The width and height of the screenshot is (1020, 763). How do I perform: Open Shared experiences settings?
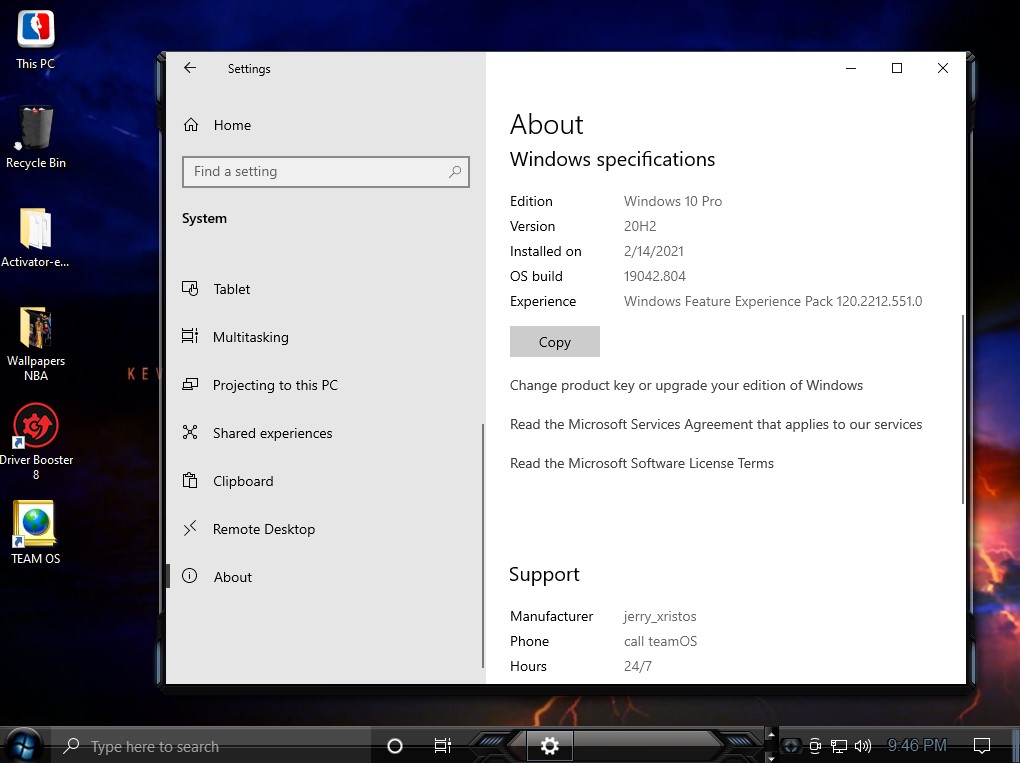point(325,433)
